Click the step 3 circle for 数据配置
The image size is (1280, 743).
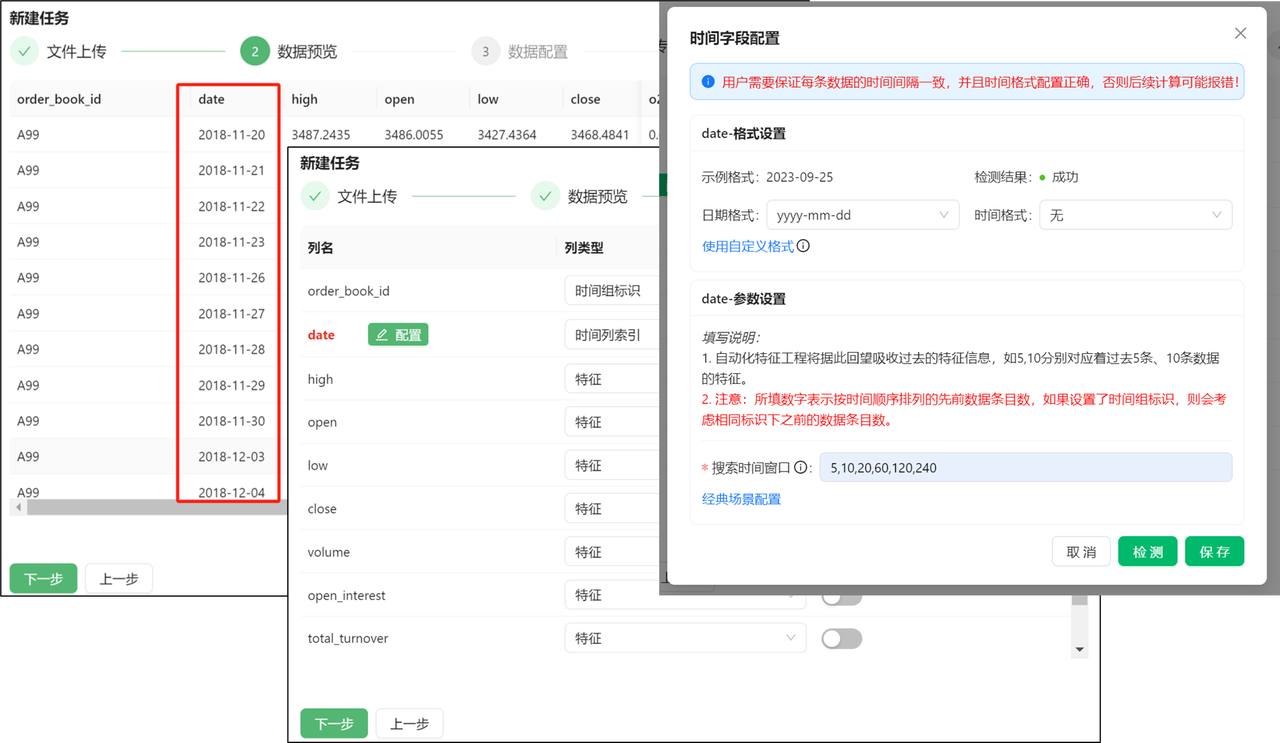[485, 51]
